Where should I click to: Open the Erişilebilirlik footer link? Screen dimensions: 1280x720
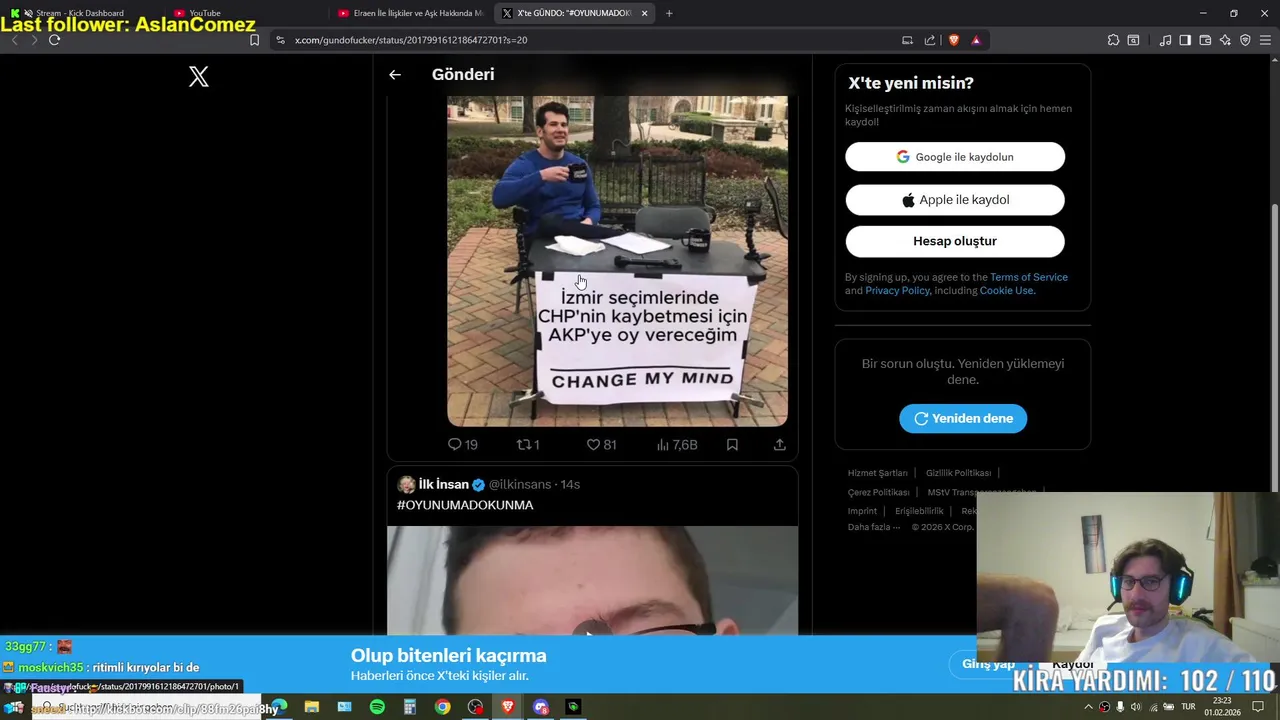[x=919, y=511]
